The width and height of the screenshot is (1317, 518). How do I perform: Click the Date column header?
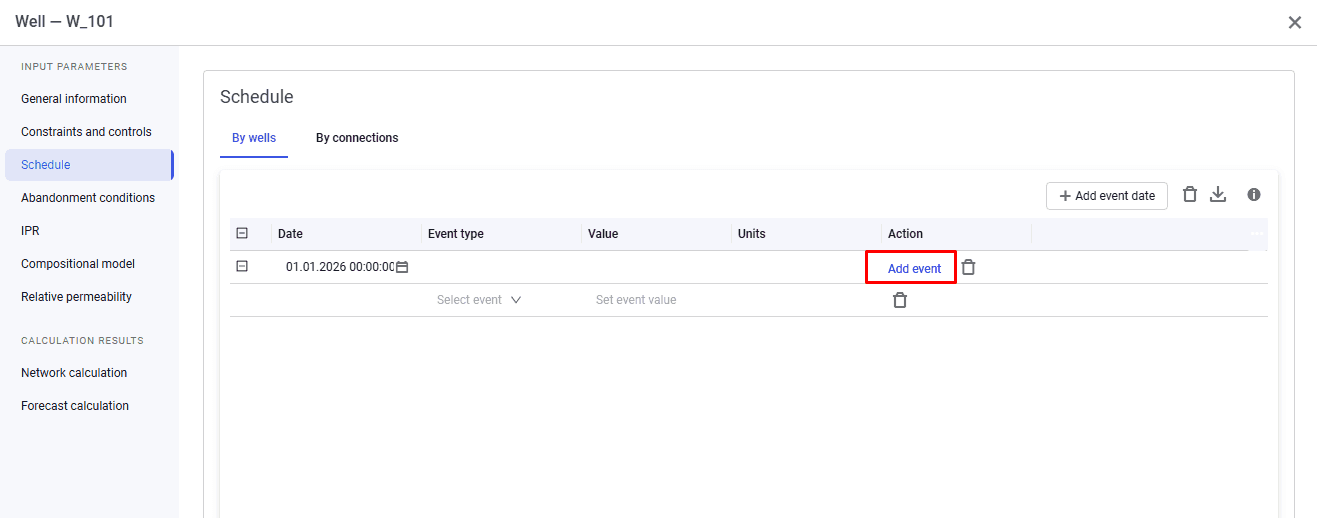[x=290, y=234]
